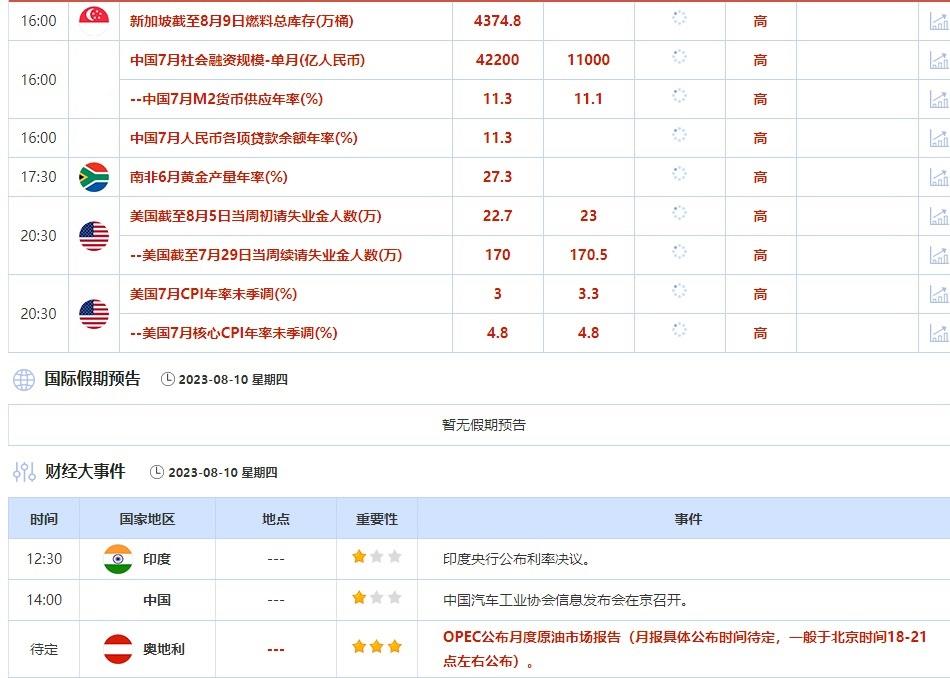This screenshot has width=950, height=678.
Task: Click the 国际假期预告 section heading
Action: pyautogui.click(x=92, y=379)
